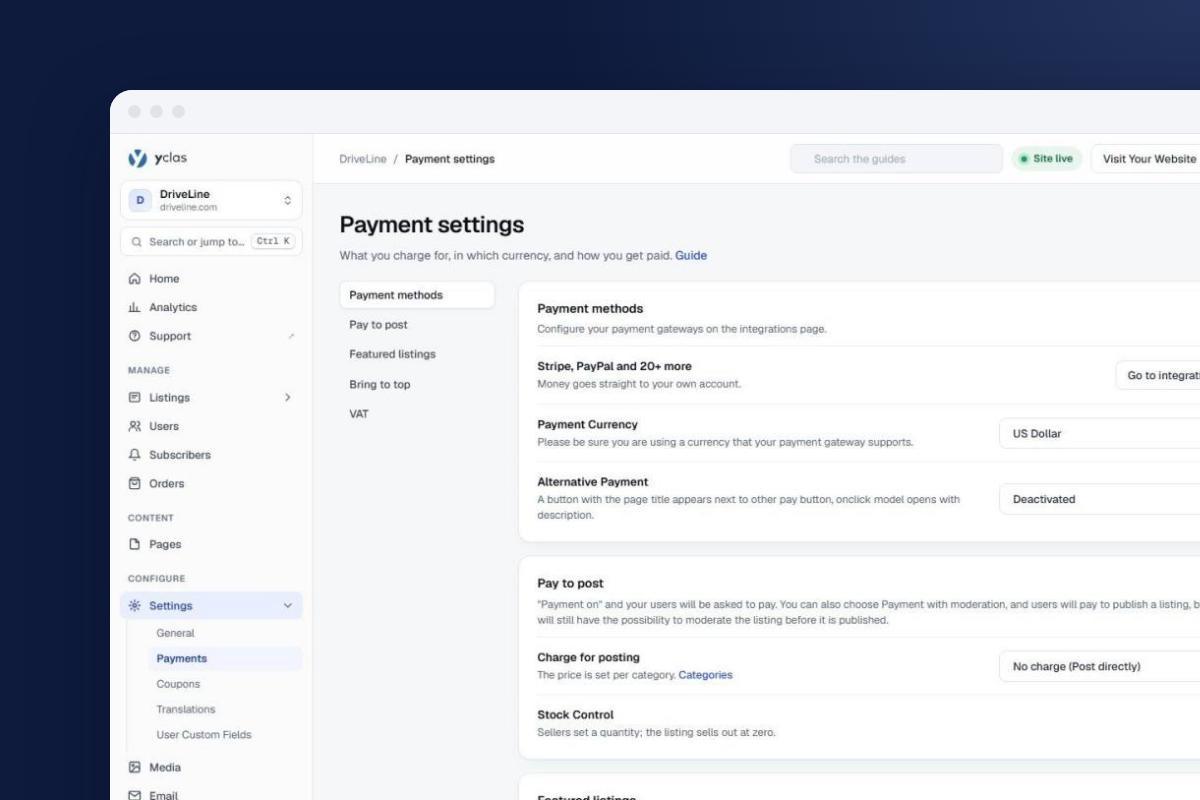Click the Stock Control heading
This screenshot has height=800, width=1200.
tap(575, 715)
